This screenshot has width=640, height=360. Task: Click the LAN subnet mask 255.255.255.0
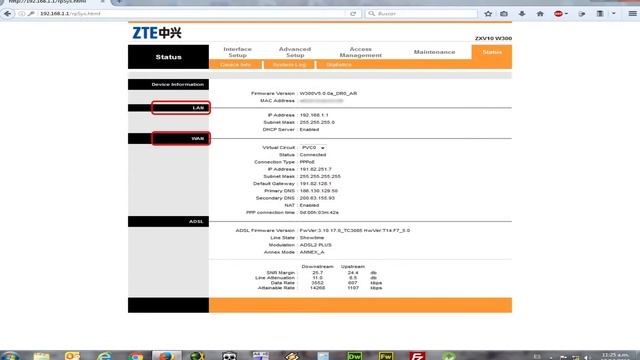click(x=317, y=122)
